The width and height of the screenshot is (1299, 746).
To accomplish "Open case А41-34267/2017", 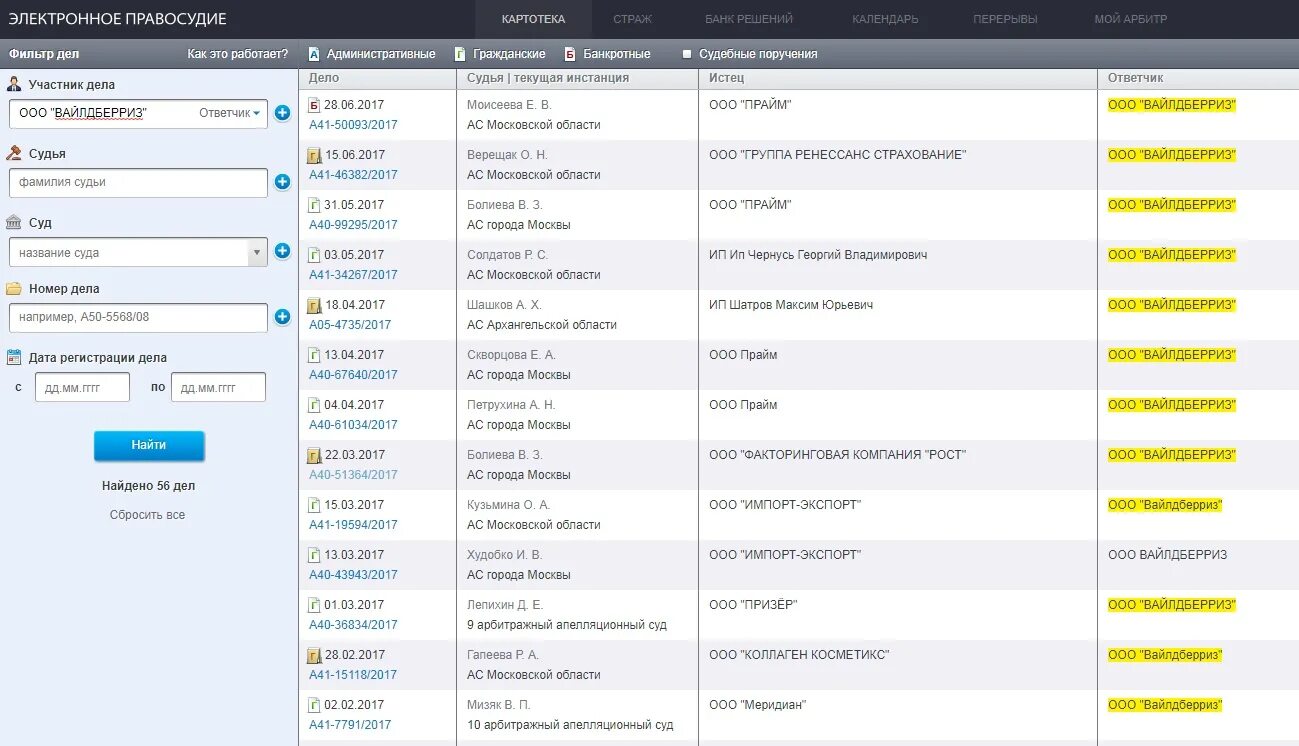I will coord(353,275).
